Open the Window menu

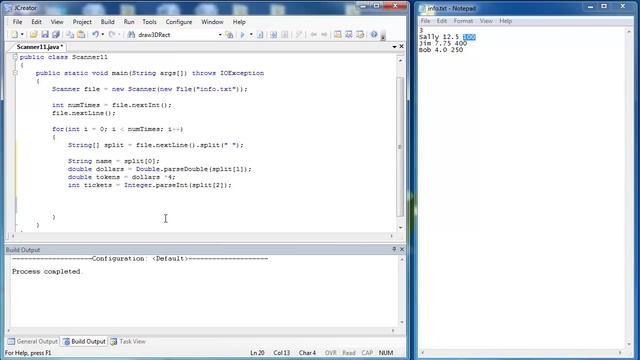click(x=212, y=22)
